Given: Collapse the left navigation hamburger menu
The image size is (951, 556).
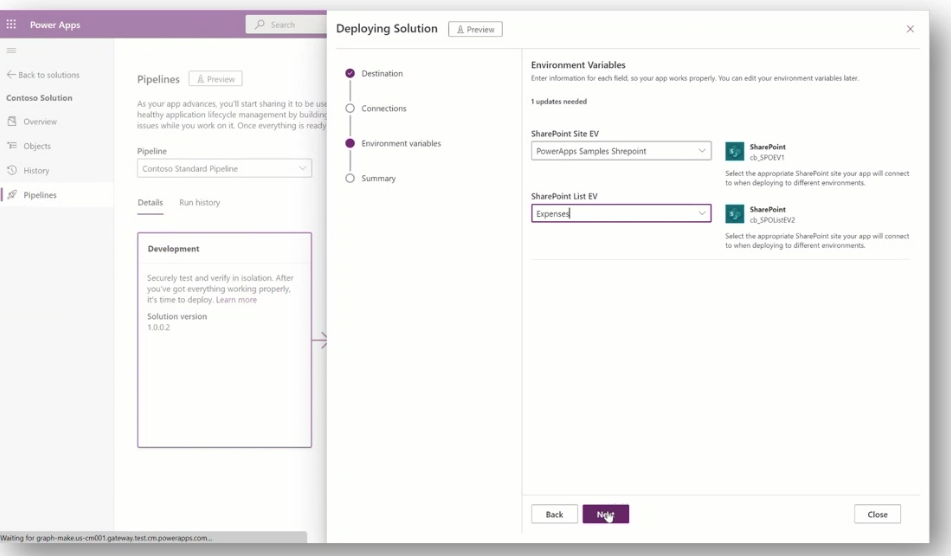Looking at the screenshot, I should tap(11, 50).
